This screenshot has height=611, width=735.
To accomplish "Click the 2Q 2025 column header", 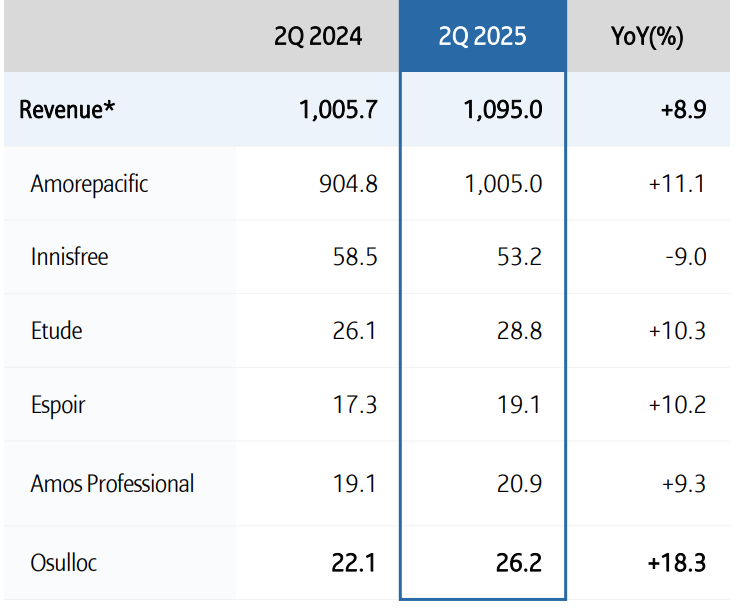I will click(x=482, y=39).
